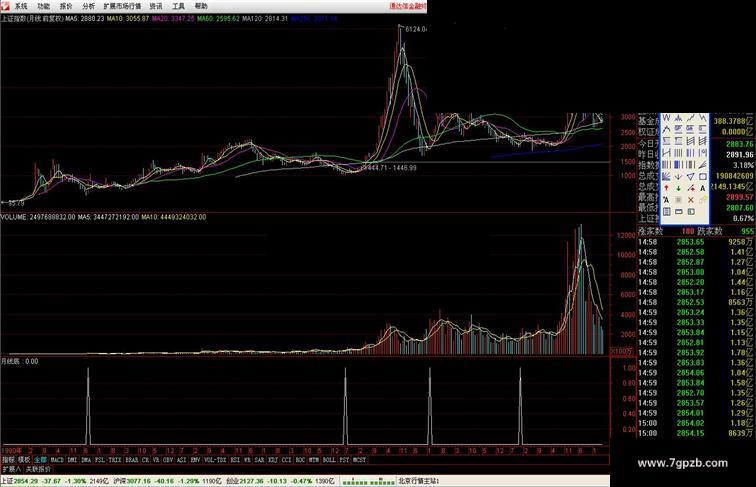
Task: Click the MA60: 2595.62 label
Action: coord(218,19)
